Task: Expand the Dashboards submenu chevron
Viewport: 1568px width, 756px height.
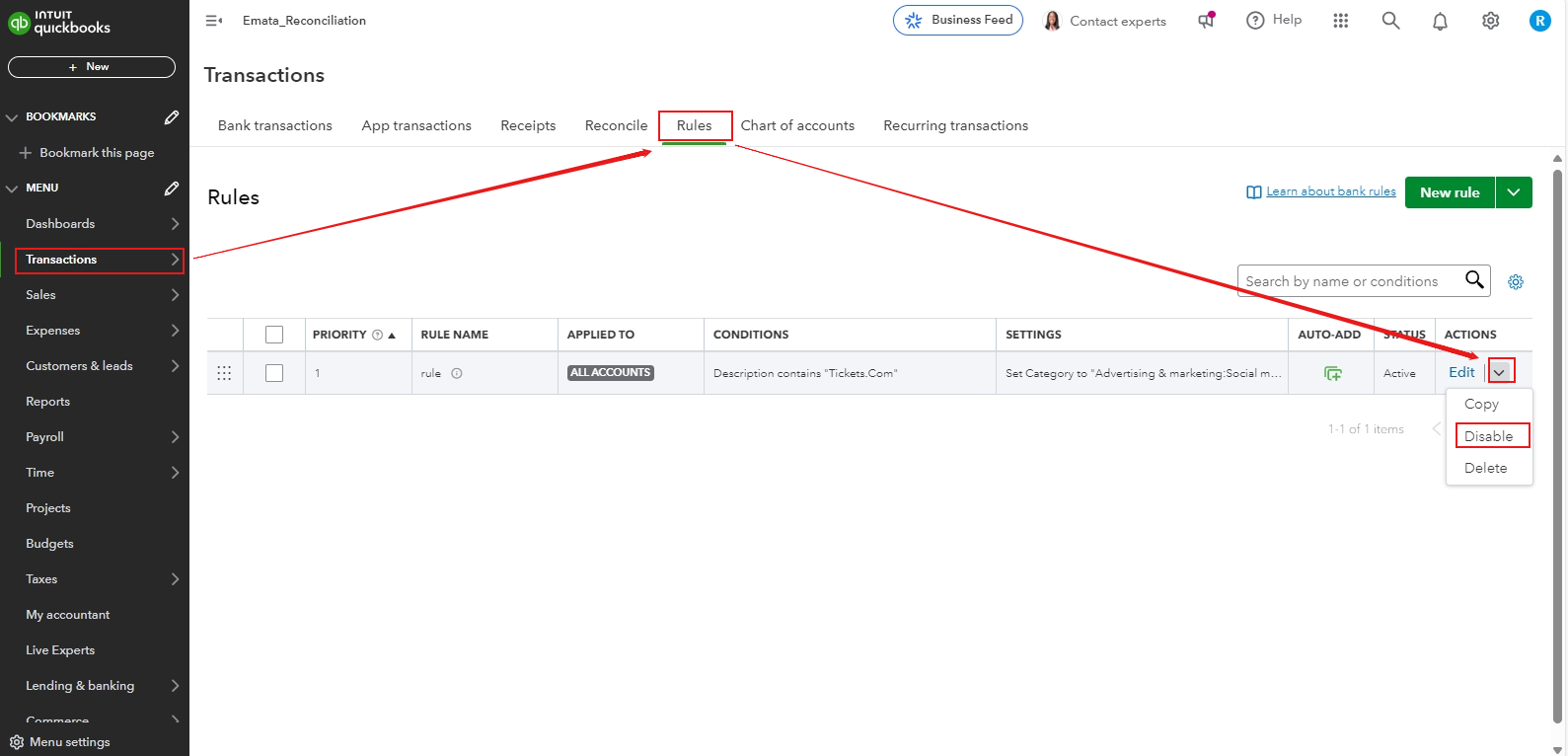Action: point(175,224)
